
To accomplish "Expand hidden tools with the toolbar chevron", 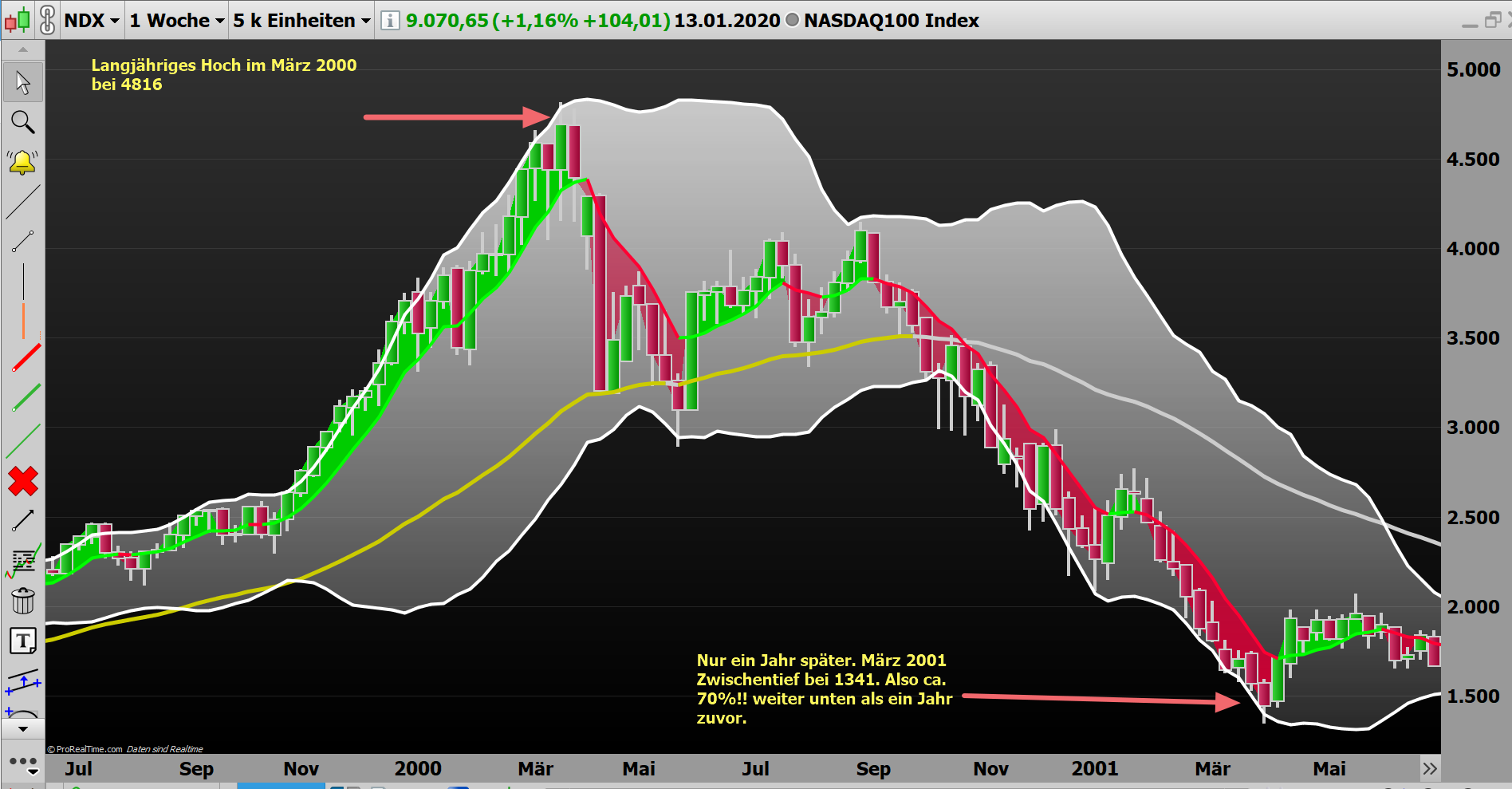I will coord(22,727).
